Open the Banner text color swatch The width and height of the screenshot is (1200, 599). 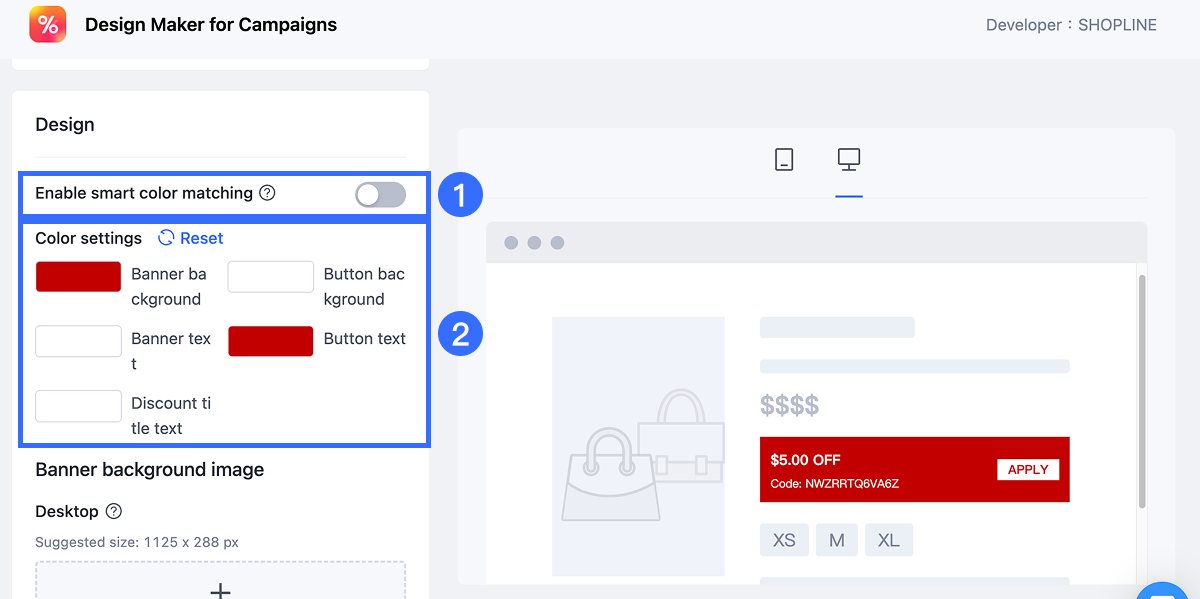click(78, 341)
